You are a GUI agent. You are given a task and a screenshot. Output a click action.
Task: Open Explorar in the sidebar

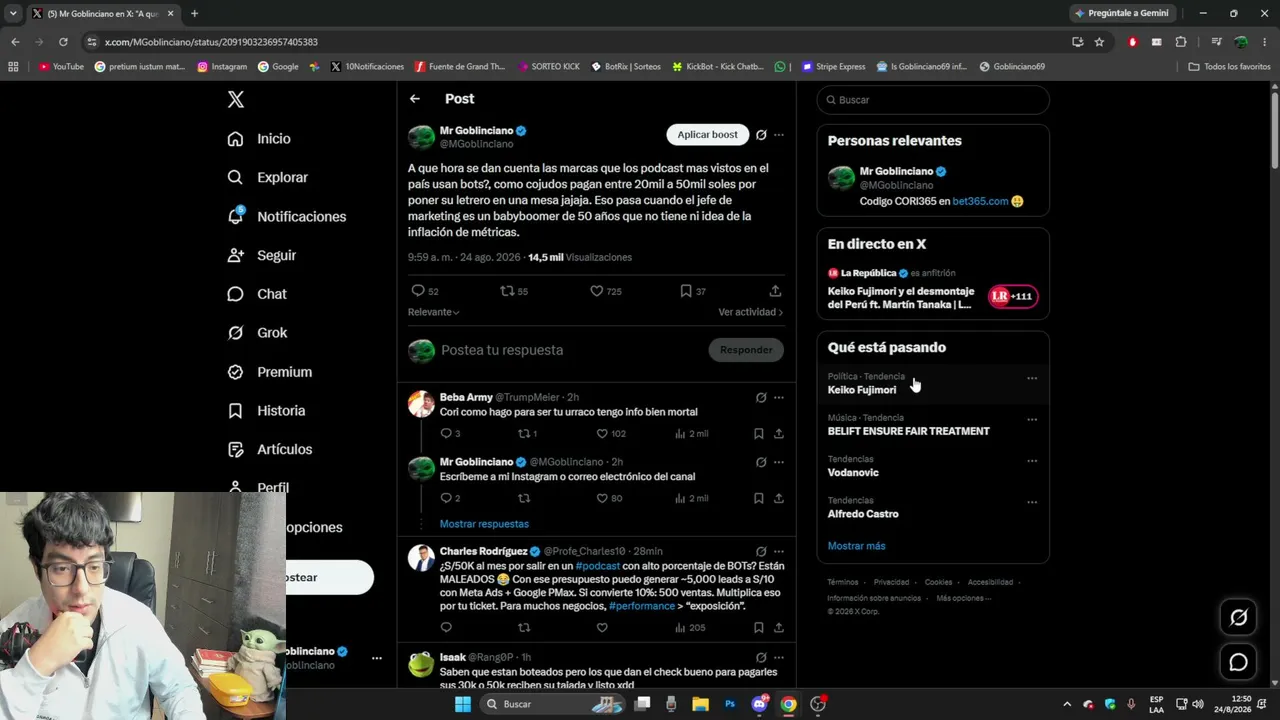click(268, 177)
